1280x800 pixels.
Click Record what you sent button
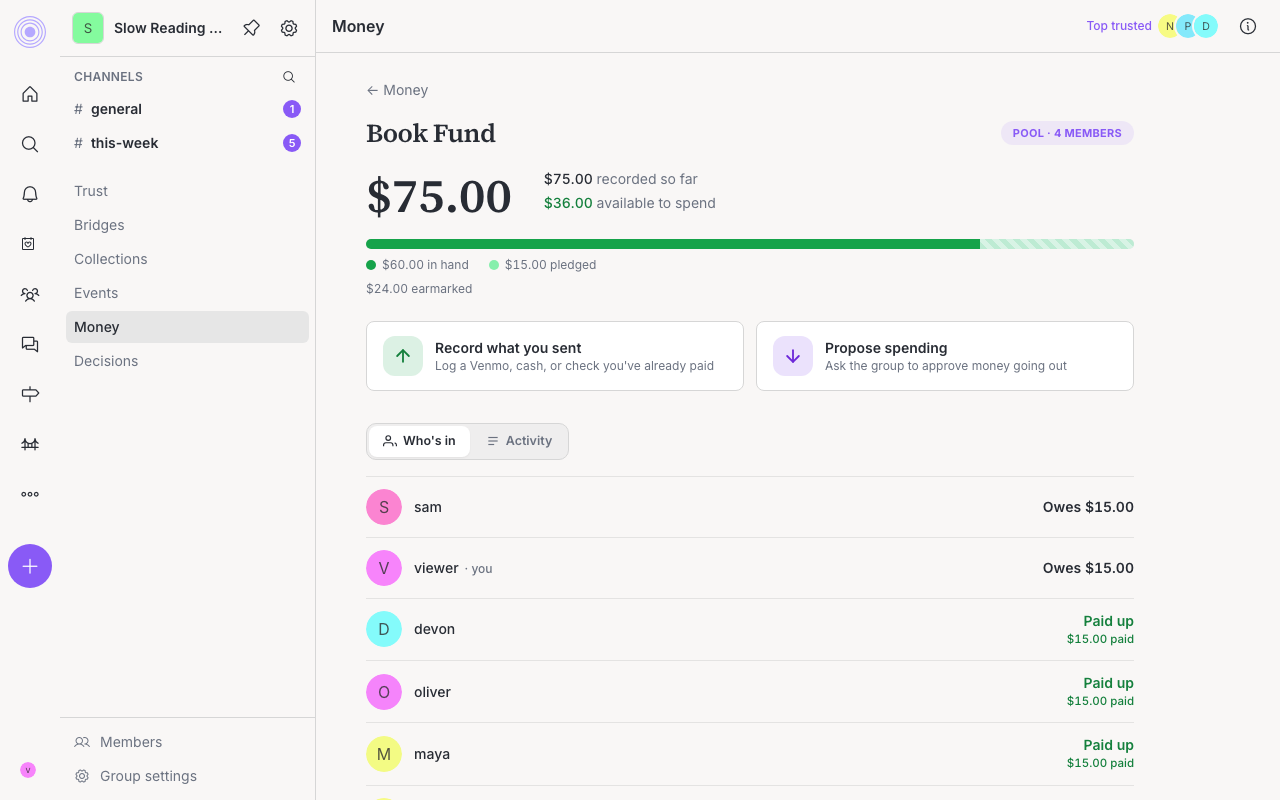tap(555, 356)
